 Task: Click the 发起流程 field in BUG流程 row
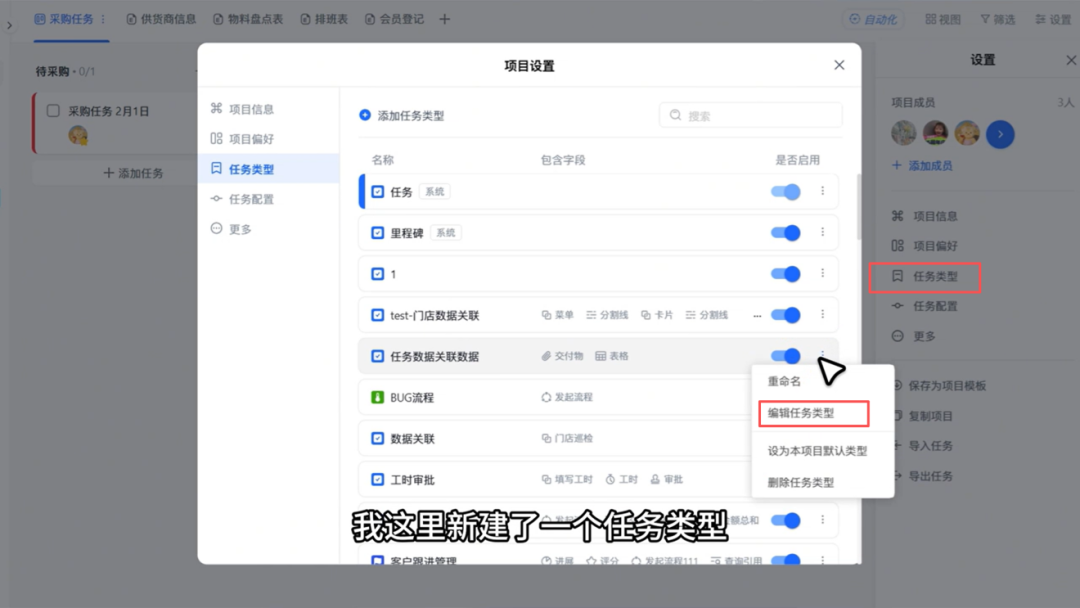pos(567,397)
